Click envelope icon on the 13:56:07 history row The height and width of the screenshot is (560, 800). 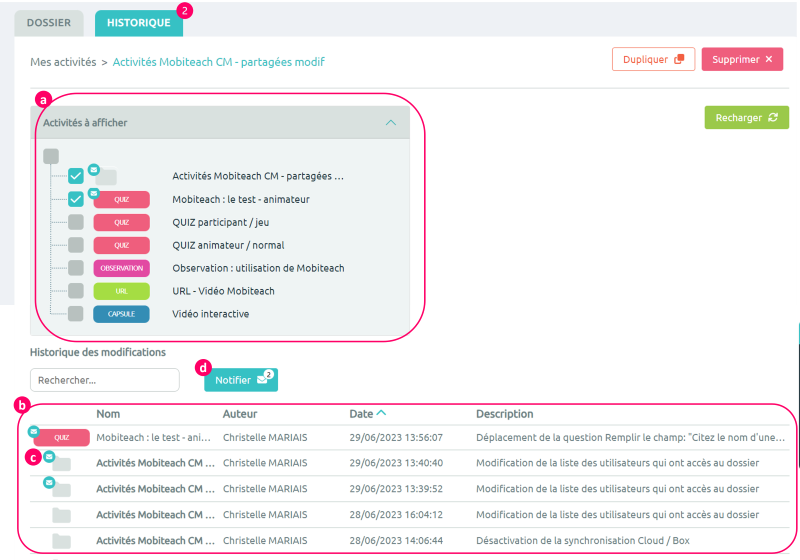tap(34, 431)
